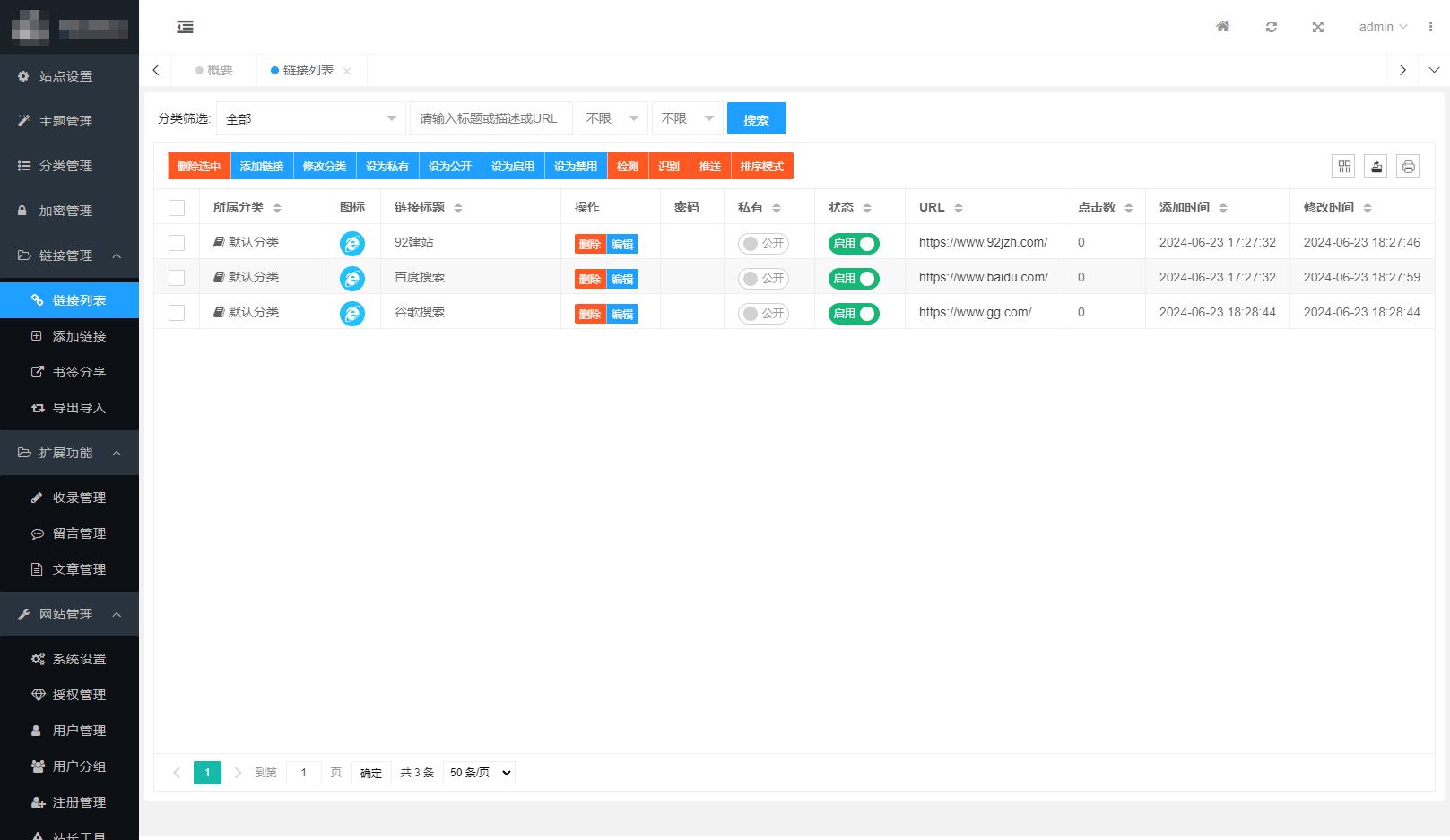
Task: Open the tab options down chevron
Action: click(x=1434, y=70)
